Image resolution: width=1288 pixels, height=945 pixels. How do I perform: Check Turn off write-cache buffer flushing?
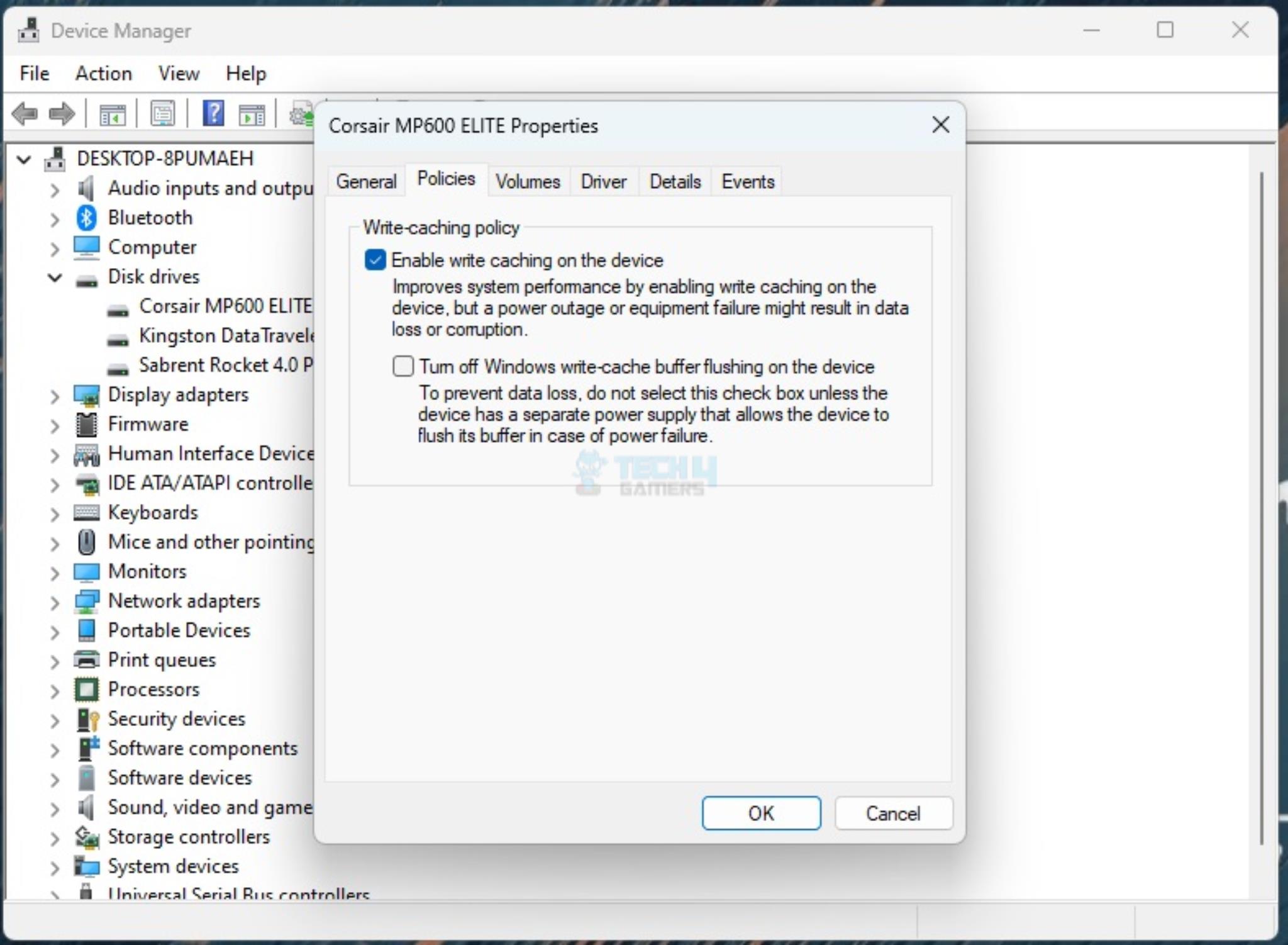coord(403,366)
